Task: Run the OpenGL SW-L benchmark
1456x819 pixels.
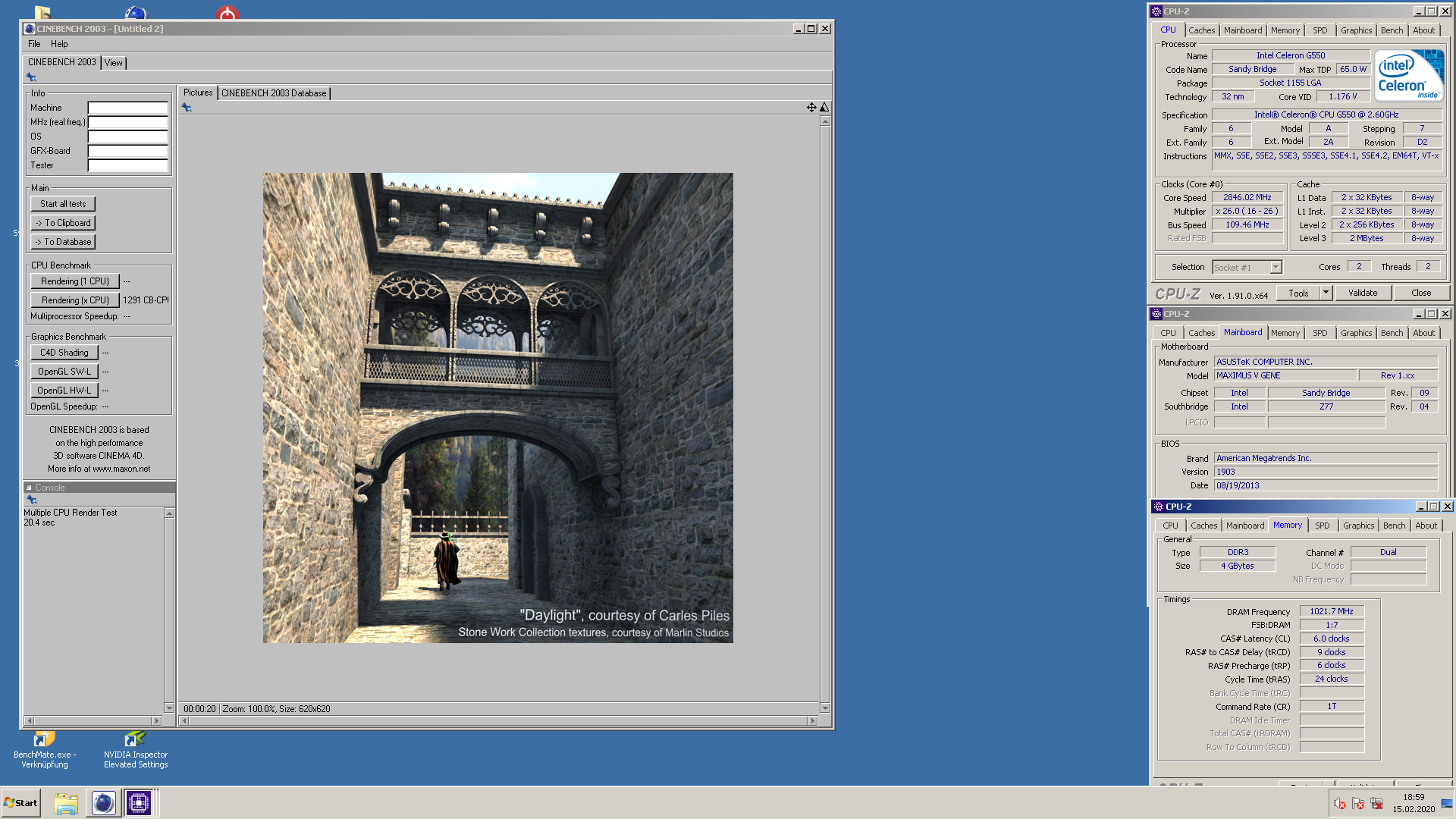Action: click(64, 372)
